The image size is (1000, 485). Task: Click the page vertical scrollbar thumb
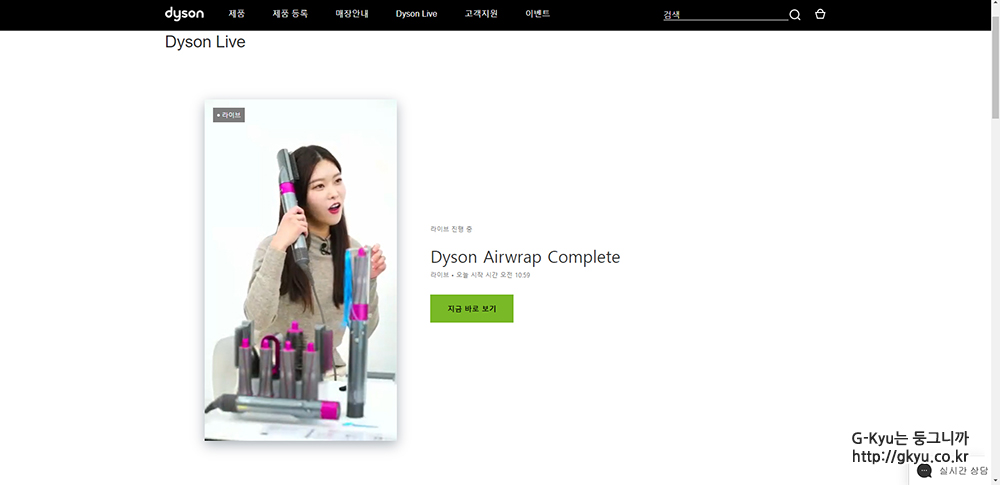(995, 67)
